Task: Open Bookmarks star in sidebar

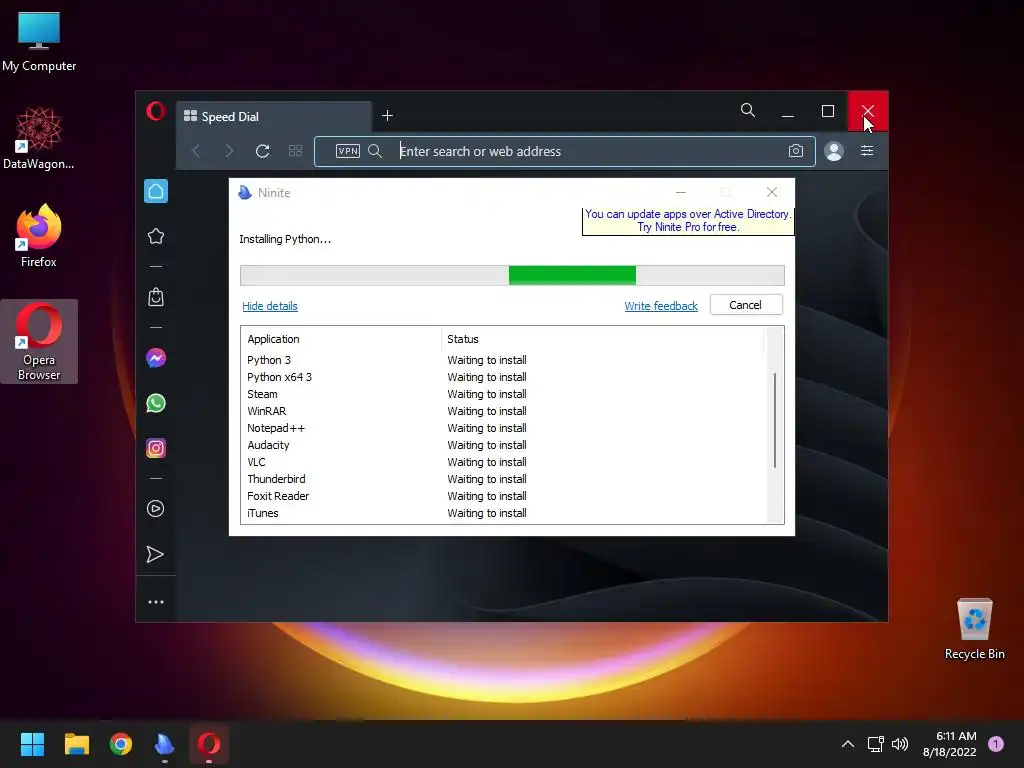Action: 156,236
